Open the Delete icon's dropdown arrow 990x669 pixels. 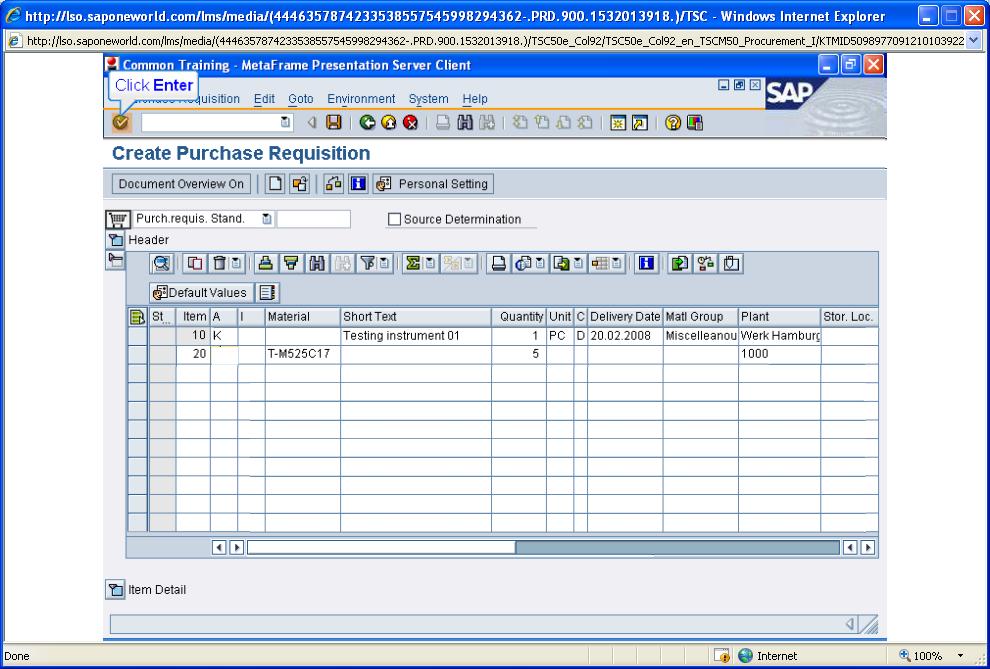tap(236, 263)
